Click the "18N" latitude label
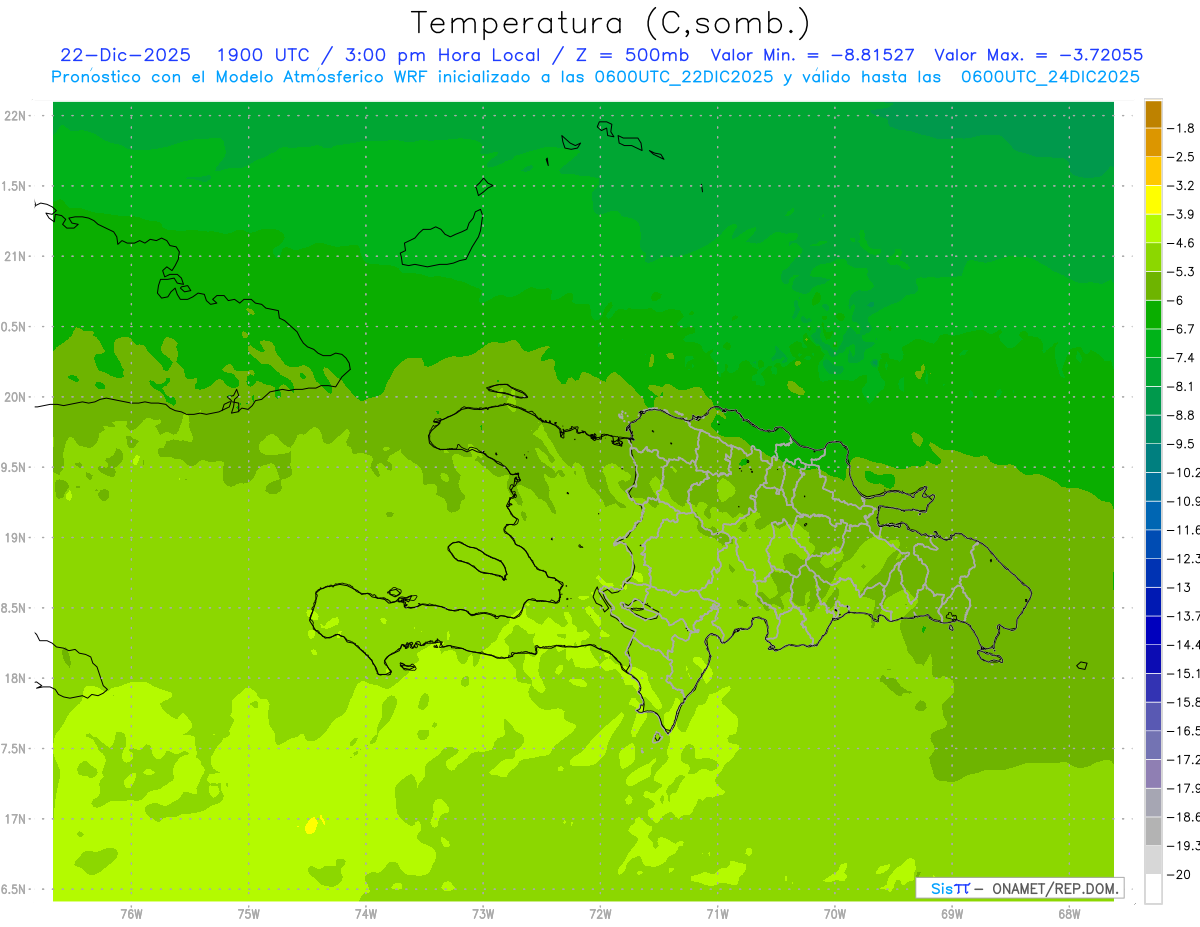This screenshot has height=927, width=1200. click(16, 678)
